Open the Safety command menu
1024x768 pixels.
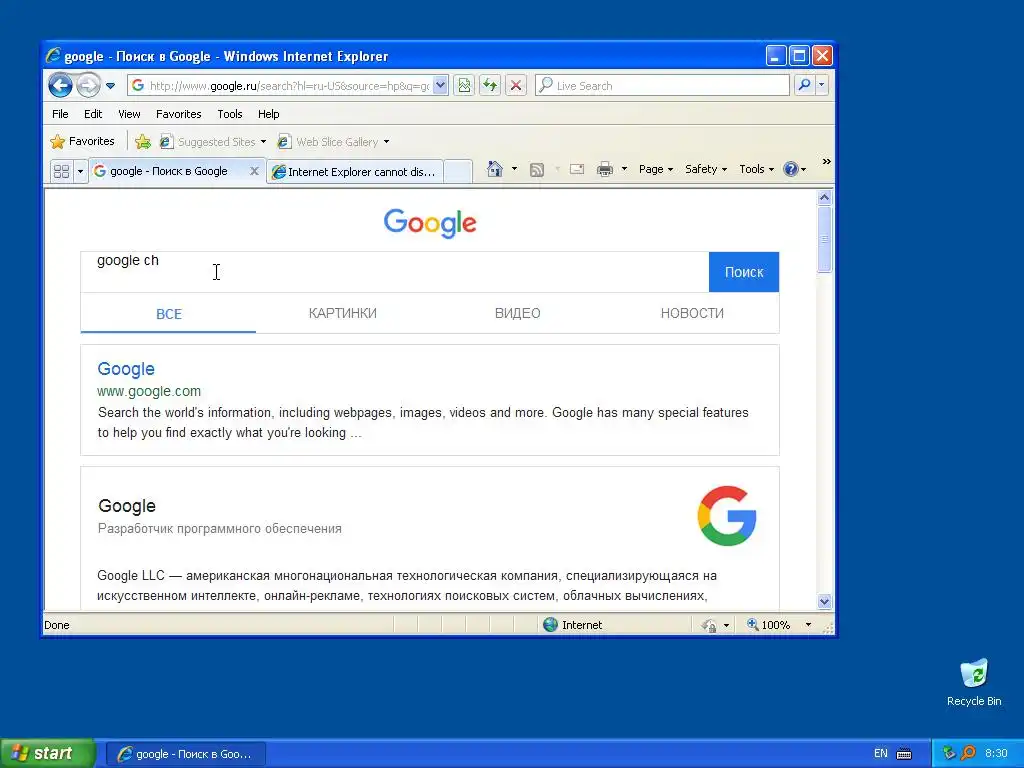coord(706,169)
